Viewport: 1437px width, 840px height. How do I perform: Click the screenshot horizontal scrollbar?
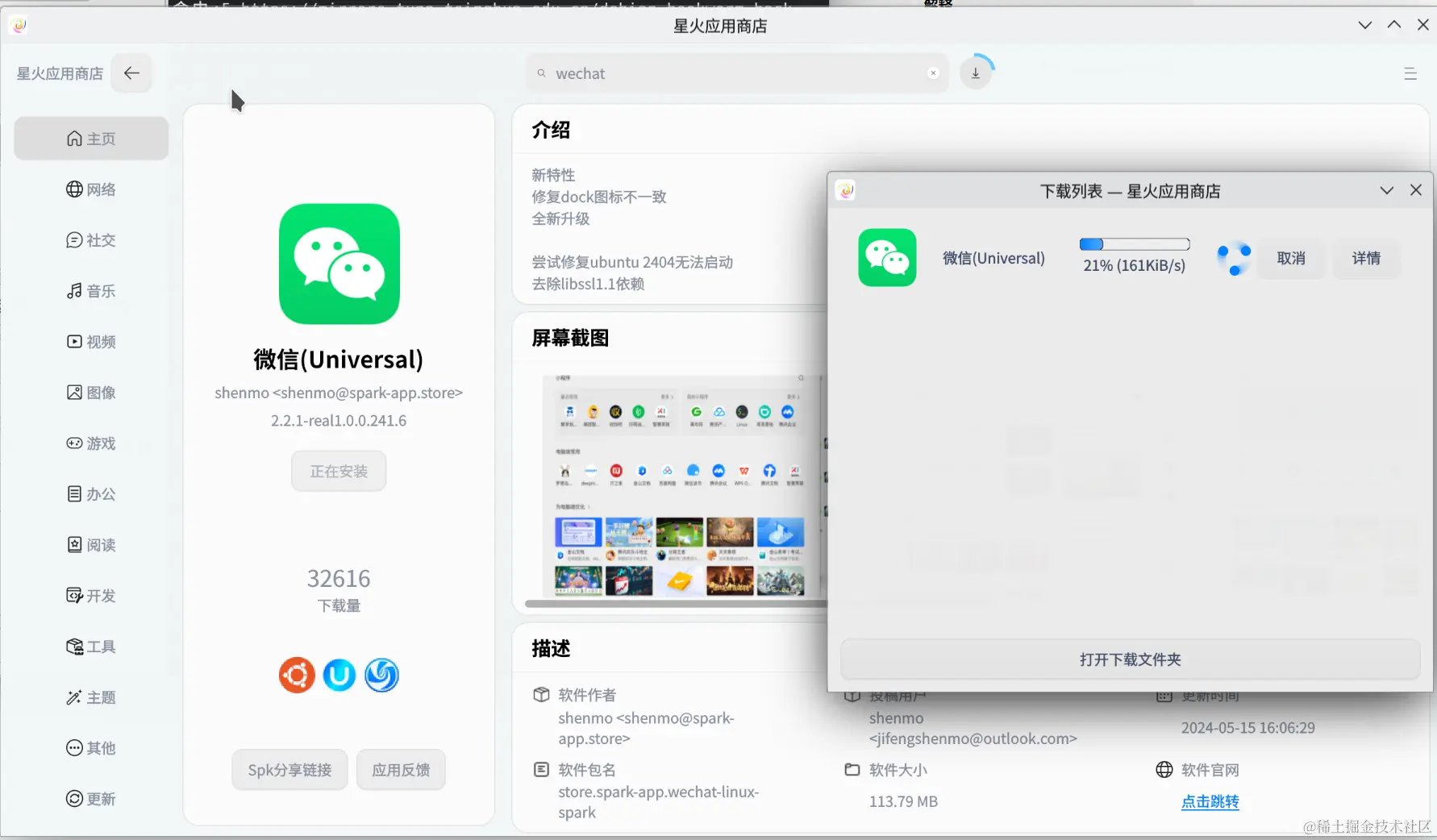(x=676, y=603)
